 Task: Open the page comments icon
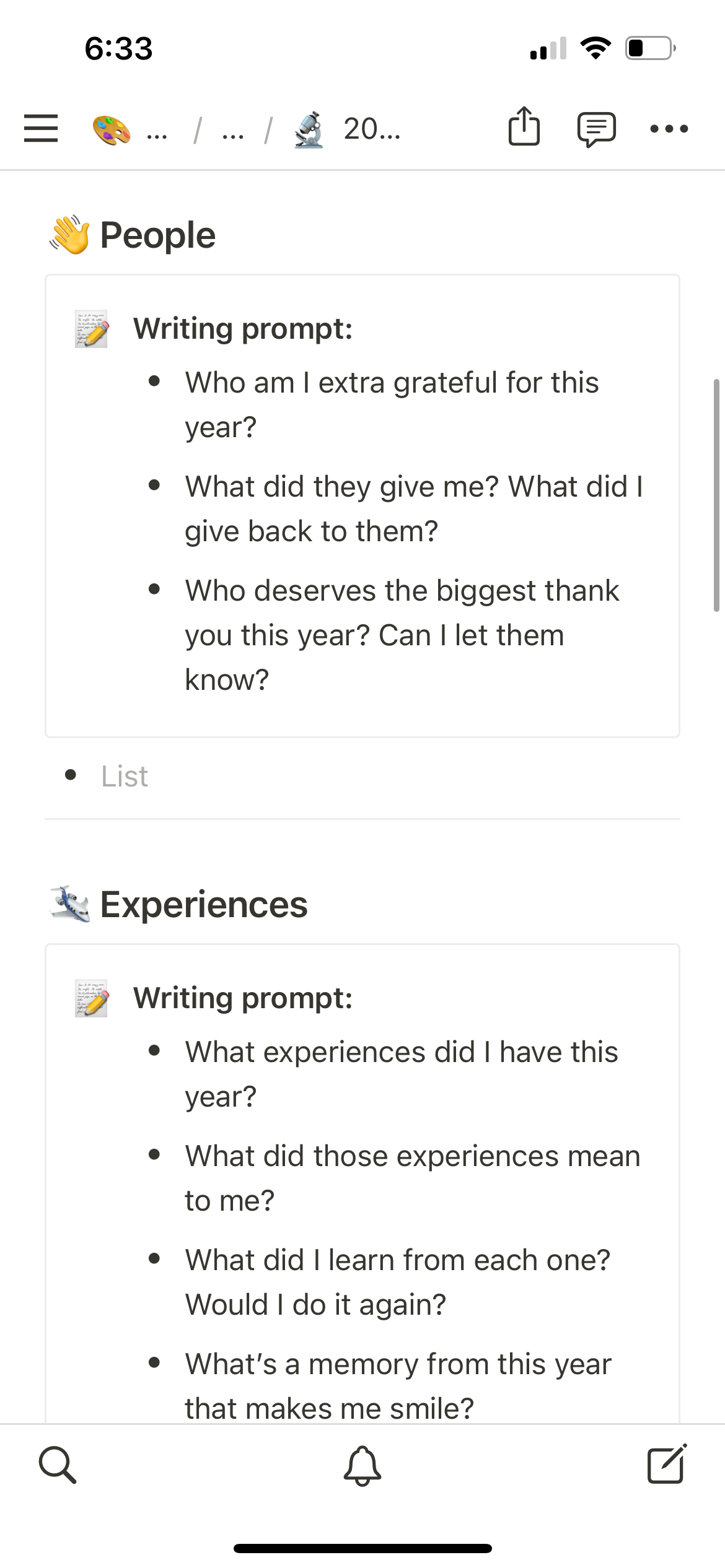tap(596, 129)
